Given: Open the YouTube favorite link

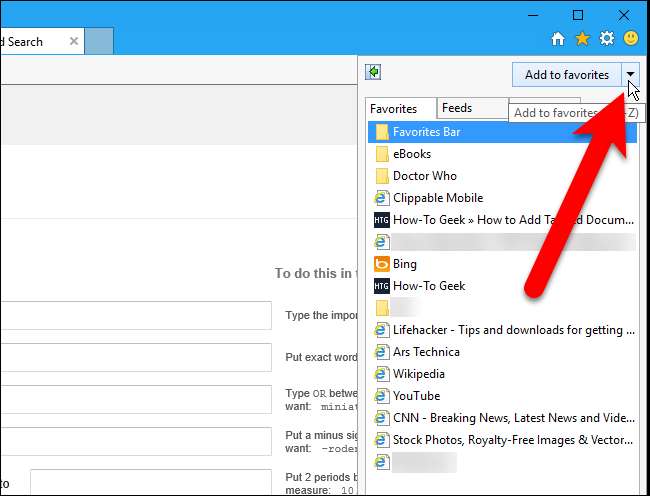Looking at the screenshot, I should (x=416, y=396).
